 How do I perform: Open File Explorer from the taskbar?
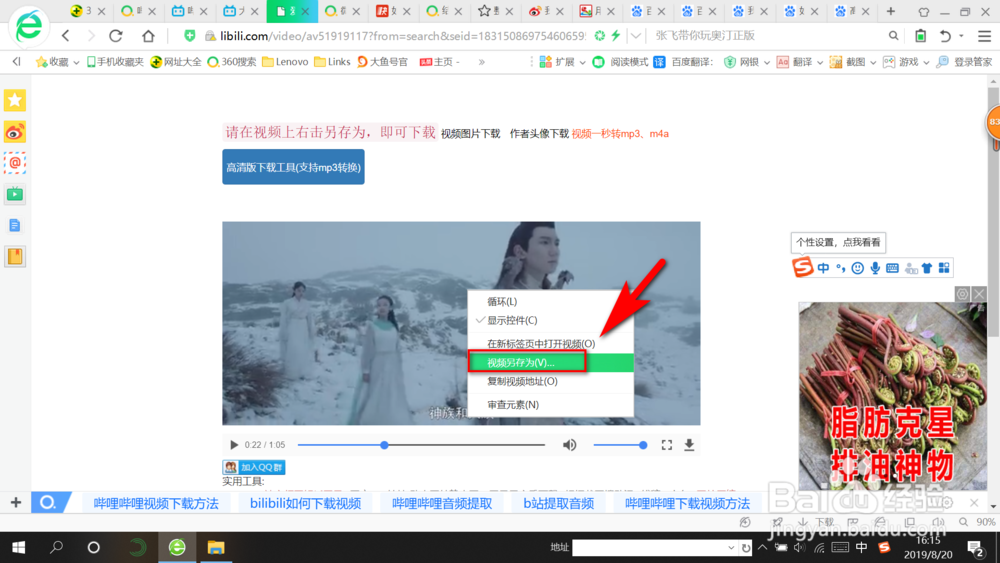click(216, 548)
